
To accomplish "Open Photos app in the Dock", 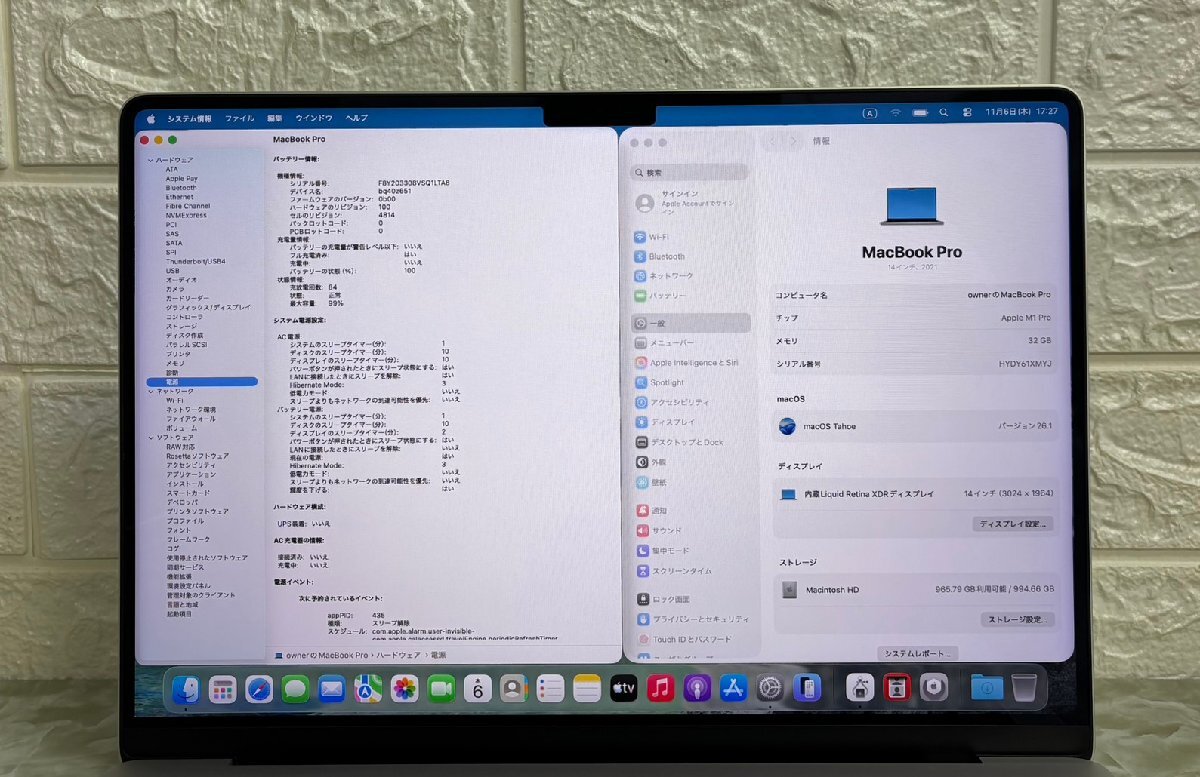I will tap(404, 688).
